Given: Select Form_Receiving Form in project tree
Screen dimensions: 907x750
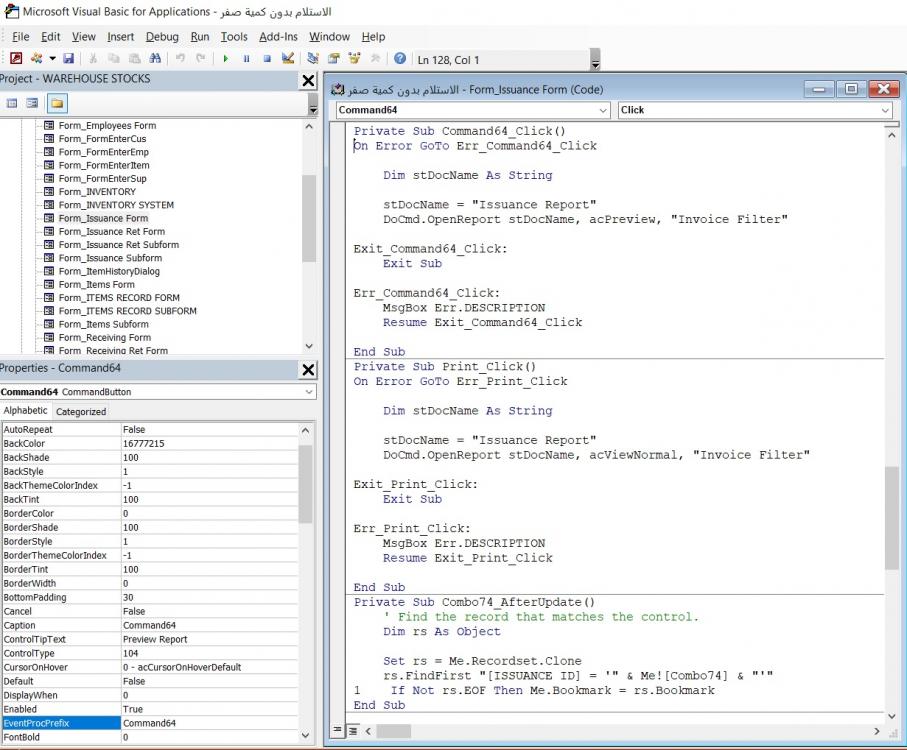Looking at the screenshot, I should pyautogui.click(x=105, y=338).
